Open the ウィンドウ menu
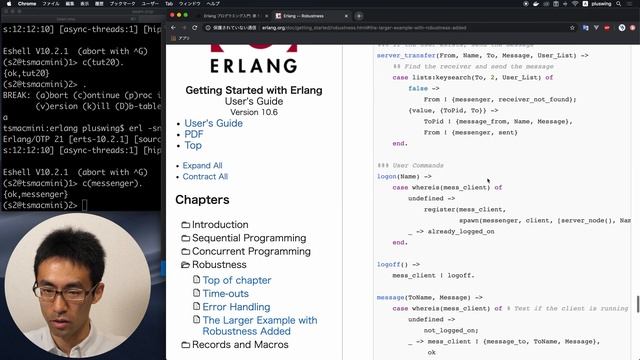The width and height of the screenshot is (640, 360). (190, 4)
